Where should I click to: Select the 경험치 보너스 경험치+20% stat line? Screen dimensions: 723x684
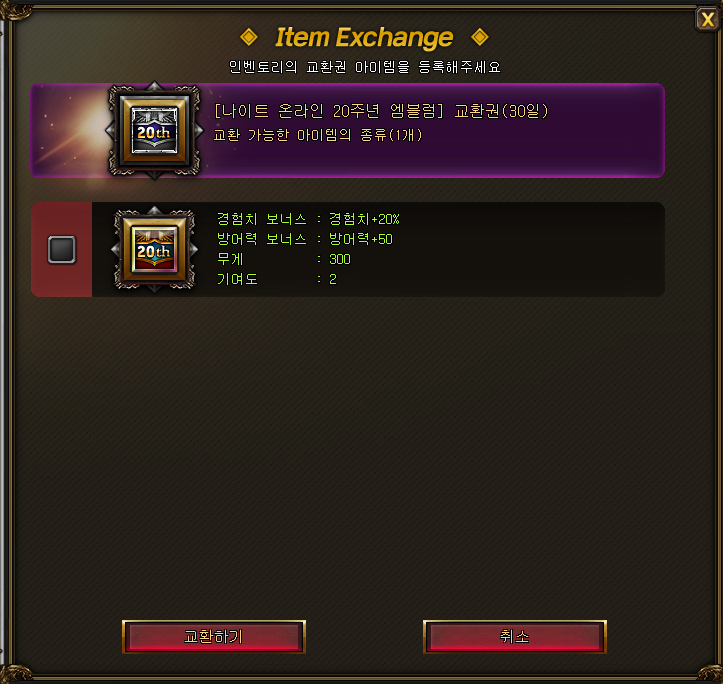(x=308, y=219)
